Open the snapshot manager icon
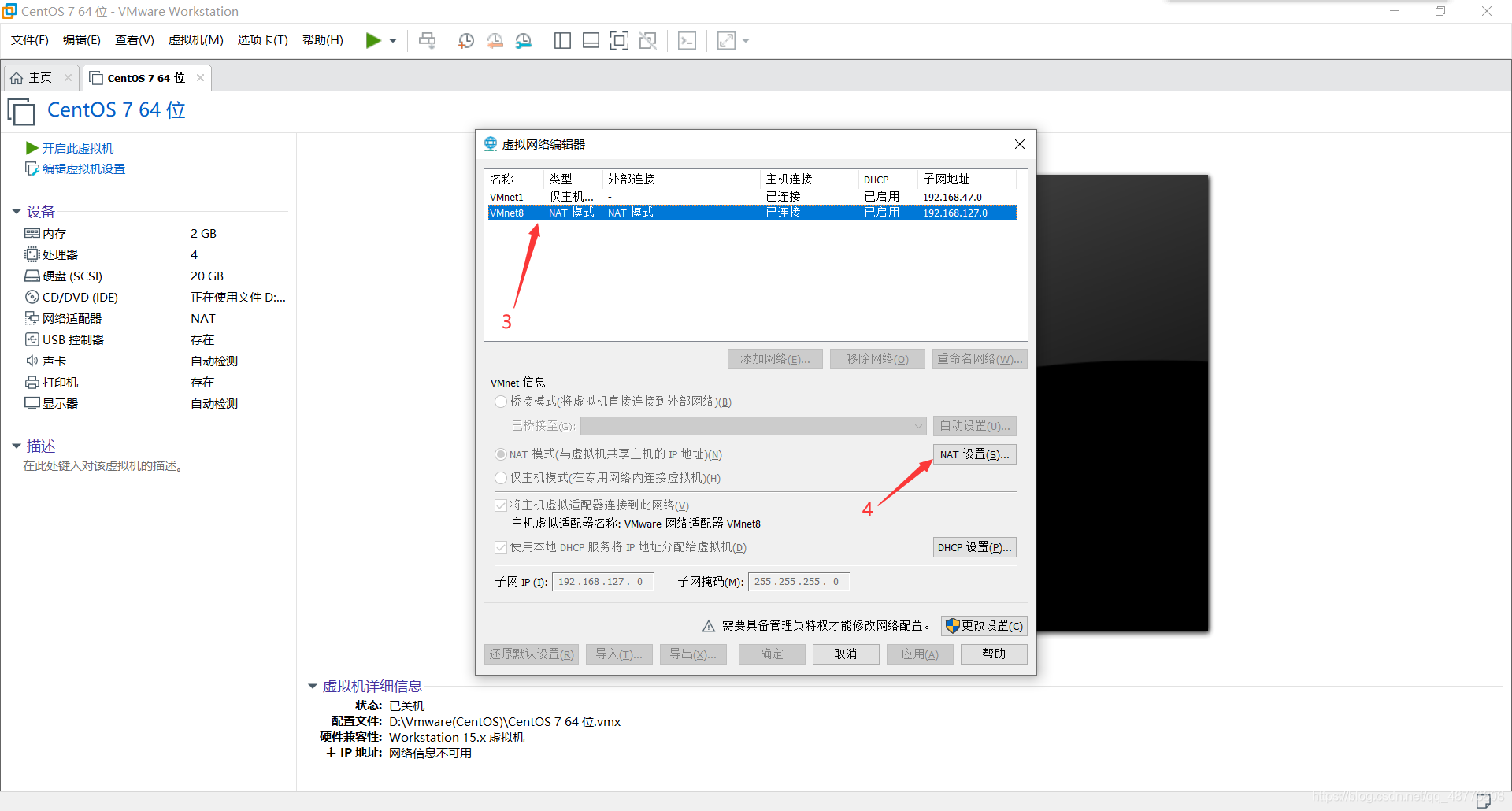 (x=524, y=40)
